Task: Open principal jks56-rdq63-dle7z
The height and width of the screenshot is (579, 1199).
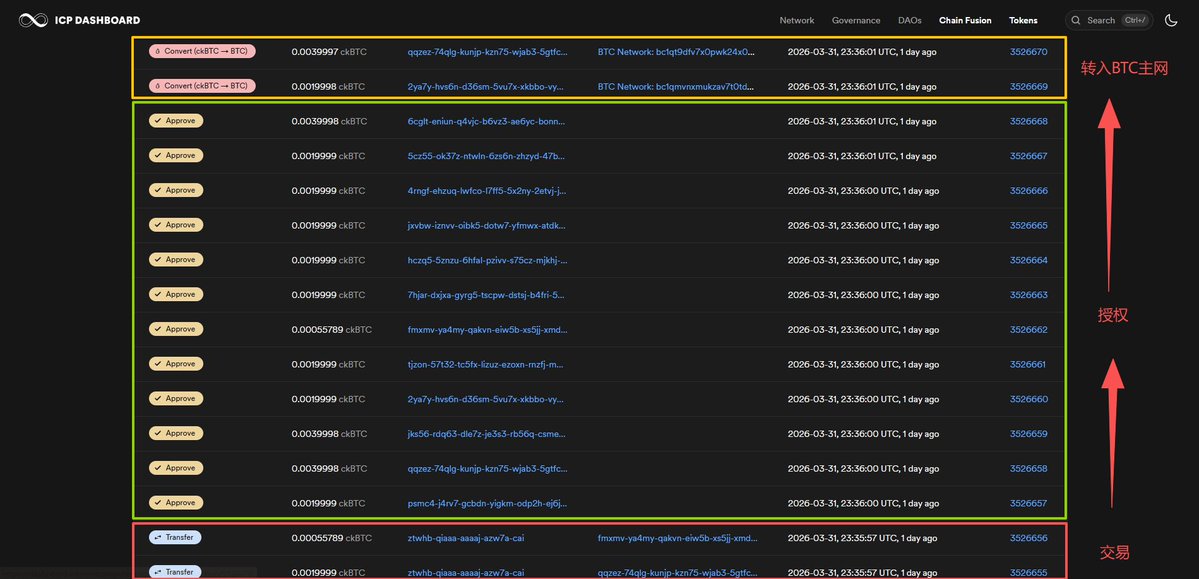Action: coord(487,434)
